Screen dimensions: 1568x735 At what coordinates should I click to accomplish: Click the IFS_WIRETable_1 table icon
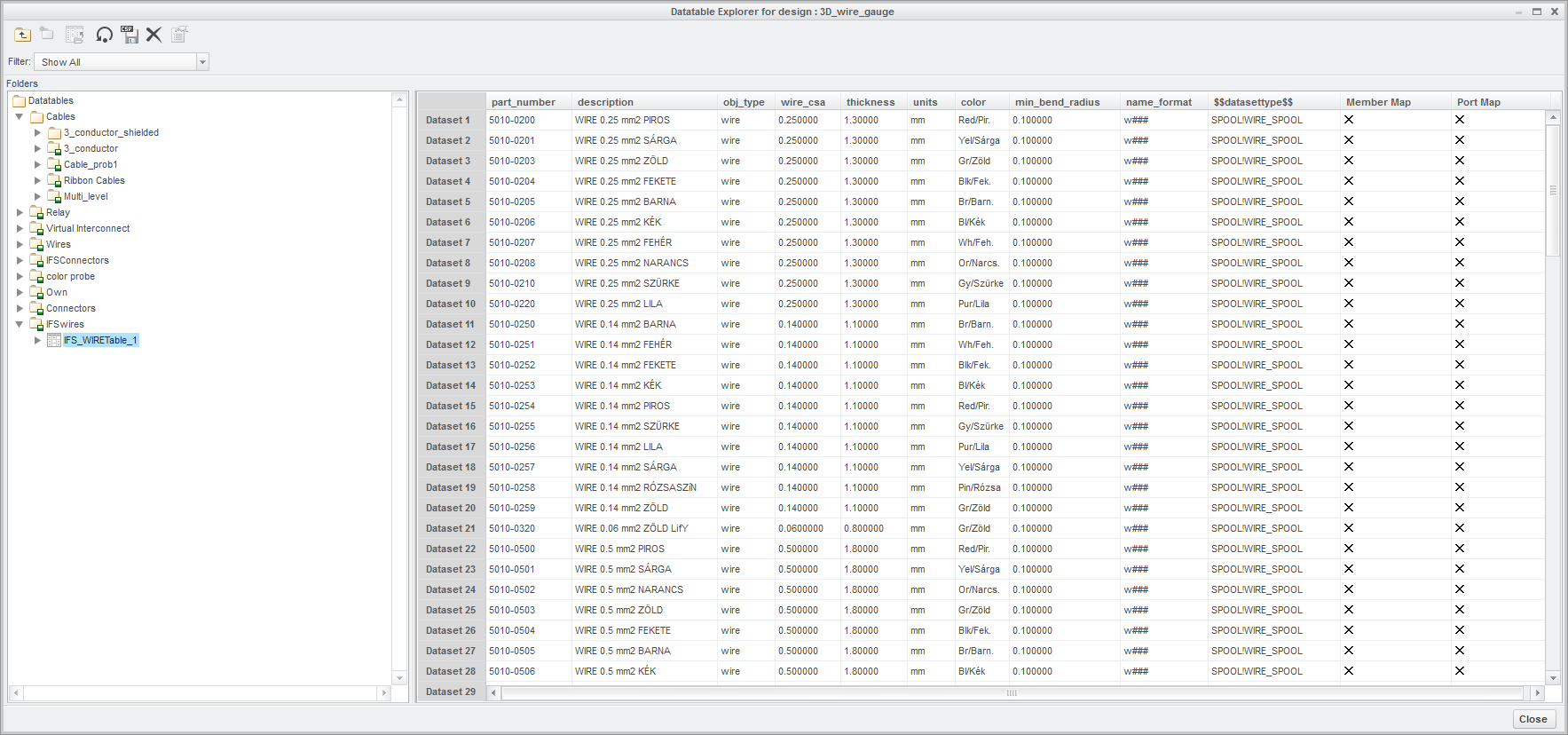point(54,340)
